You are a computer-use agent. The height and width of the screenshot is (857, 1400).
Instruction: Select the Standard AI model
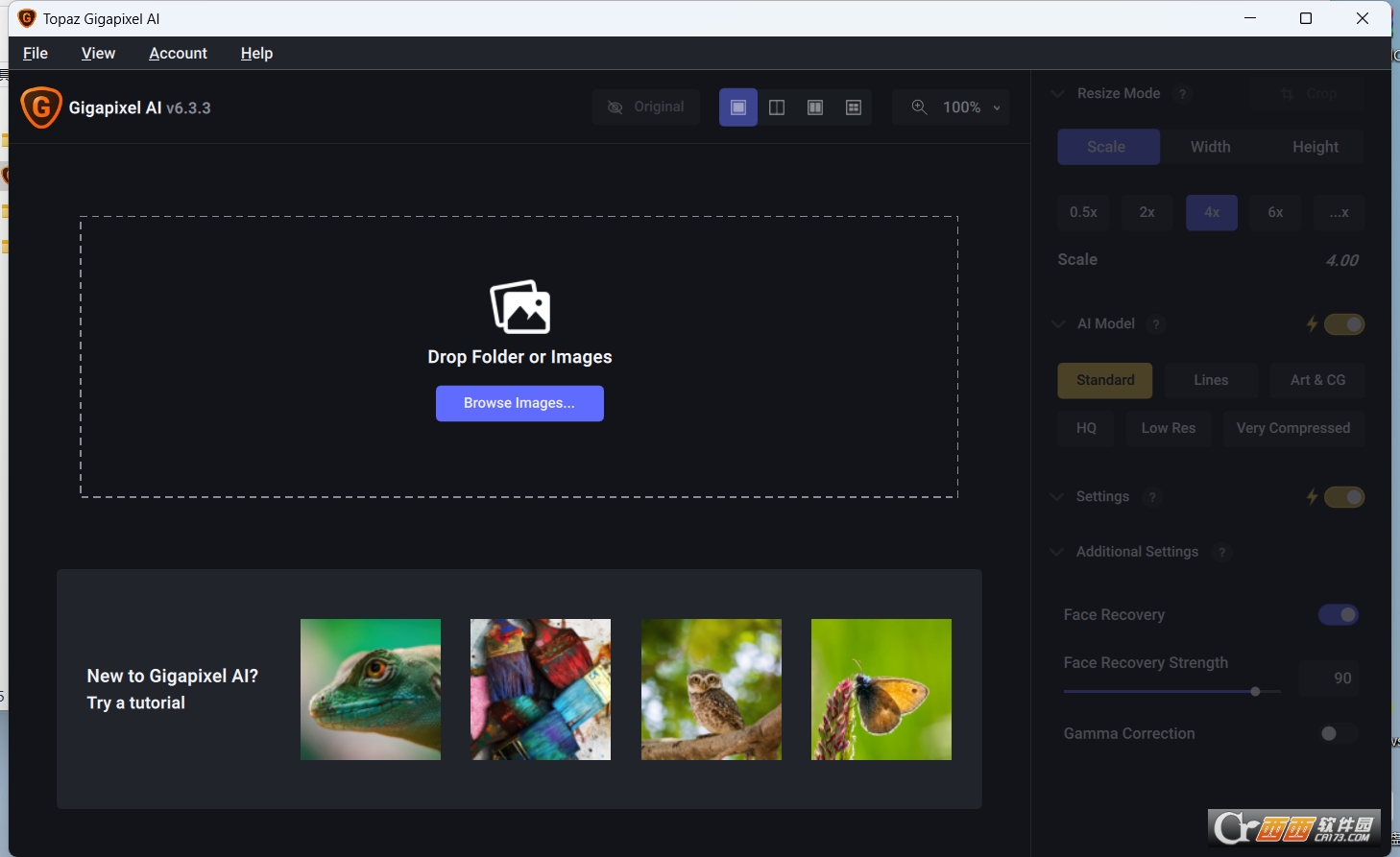1105,380
